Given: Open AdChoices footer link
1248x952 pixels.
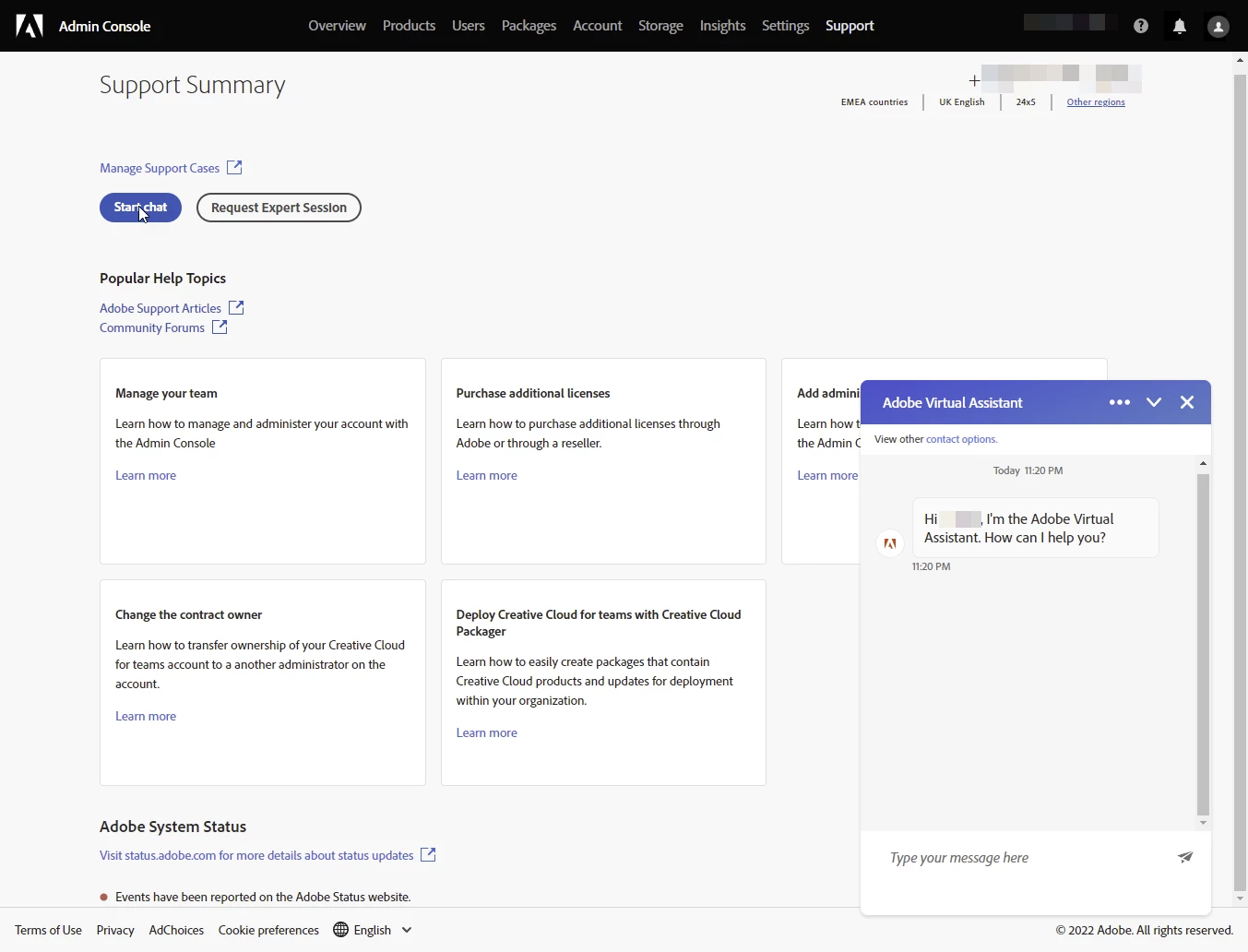Looking at the screenshot, I should [x=176, y=930].
